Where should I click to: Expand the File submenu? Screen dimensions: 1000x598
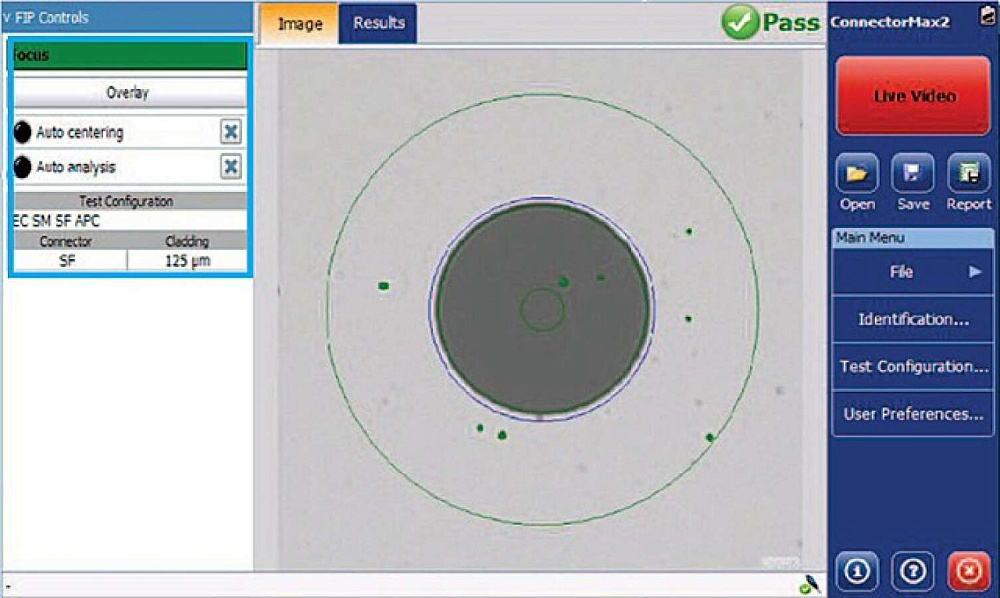pos(912,272)
